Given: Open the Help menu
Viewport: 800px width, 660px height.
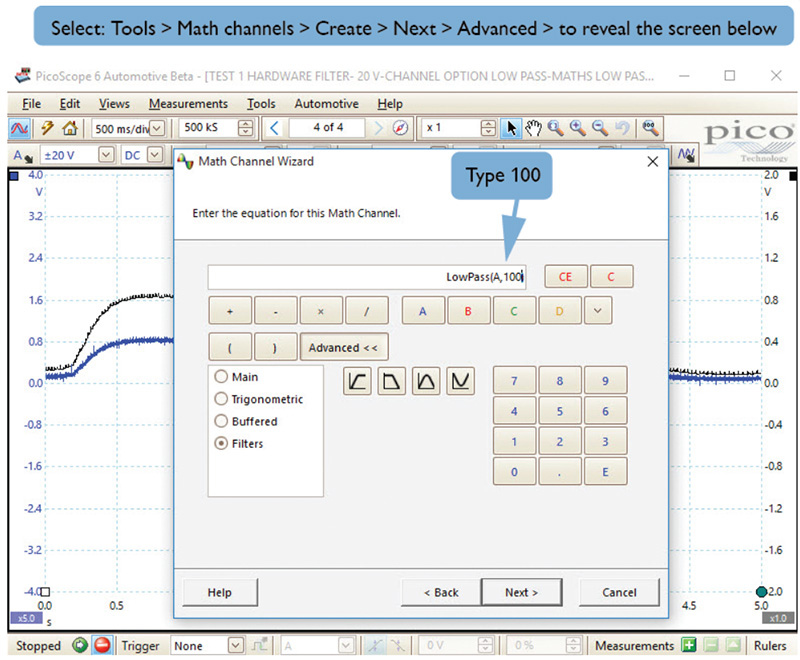Looking at the screenshot, I should point(390,104).
